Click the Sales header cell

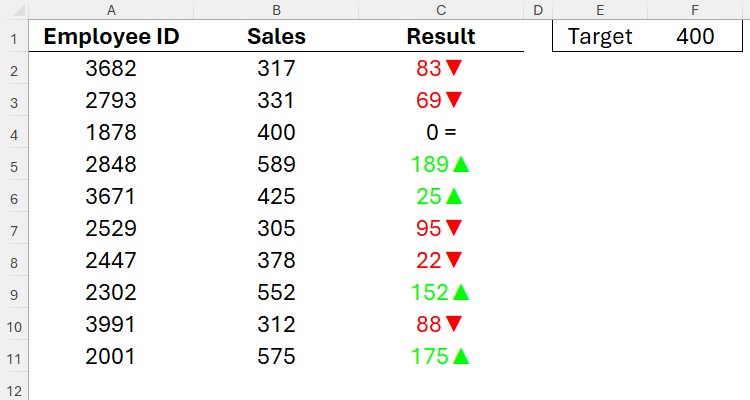point(276,37)
